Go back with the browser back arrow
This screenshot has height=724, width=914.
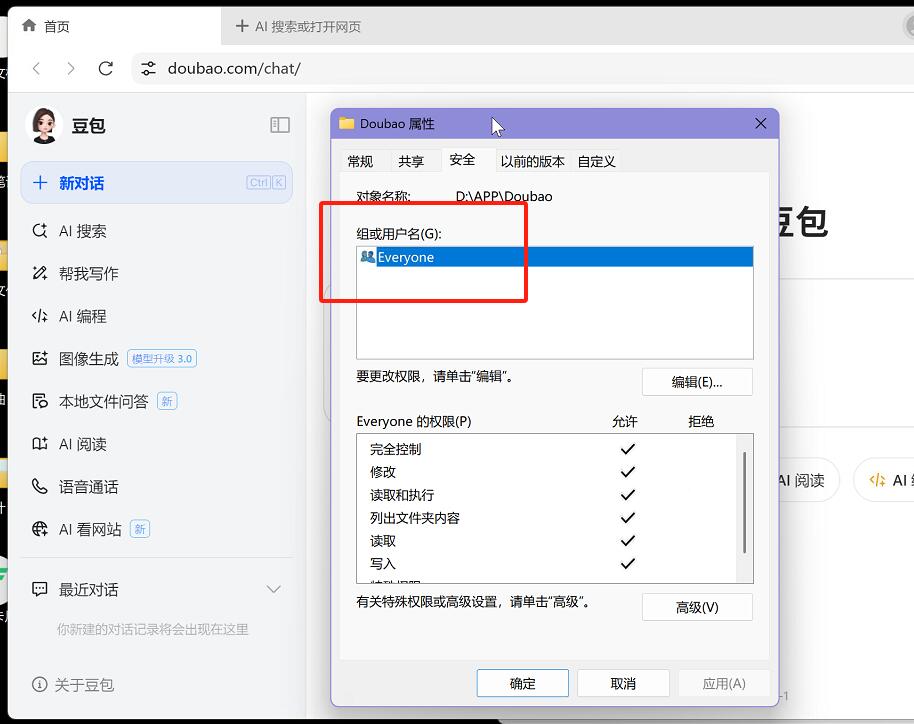point(36,69)
